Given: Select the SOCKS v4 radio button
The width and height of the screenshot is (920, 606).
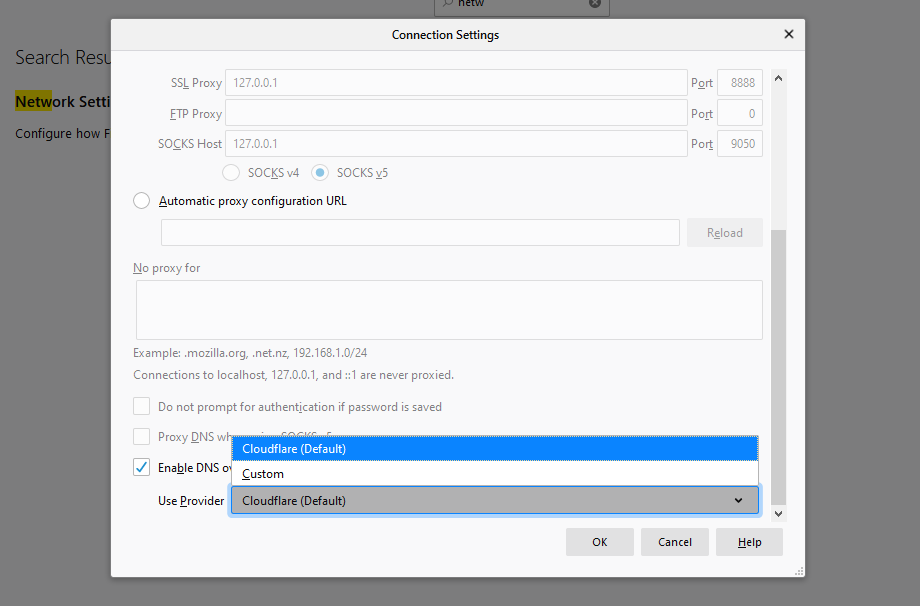Looking at the screenshot, I should click(x=231, y=172).
